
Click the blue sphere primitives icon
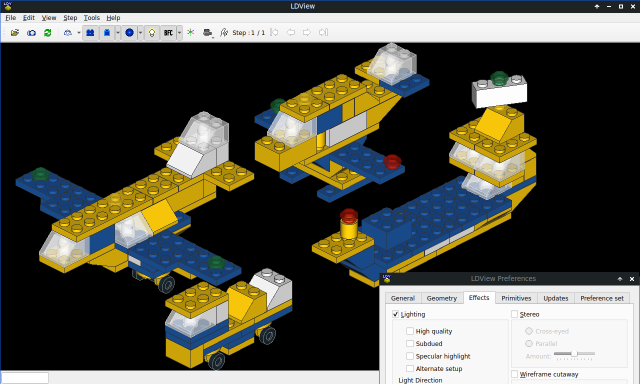point(129,33)
